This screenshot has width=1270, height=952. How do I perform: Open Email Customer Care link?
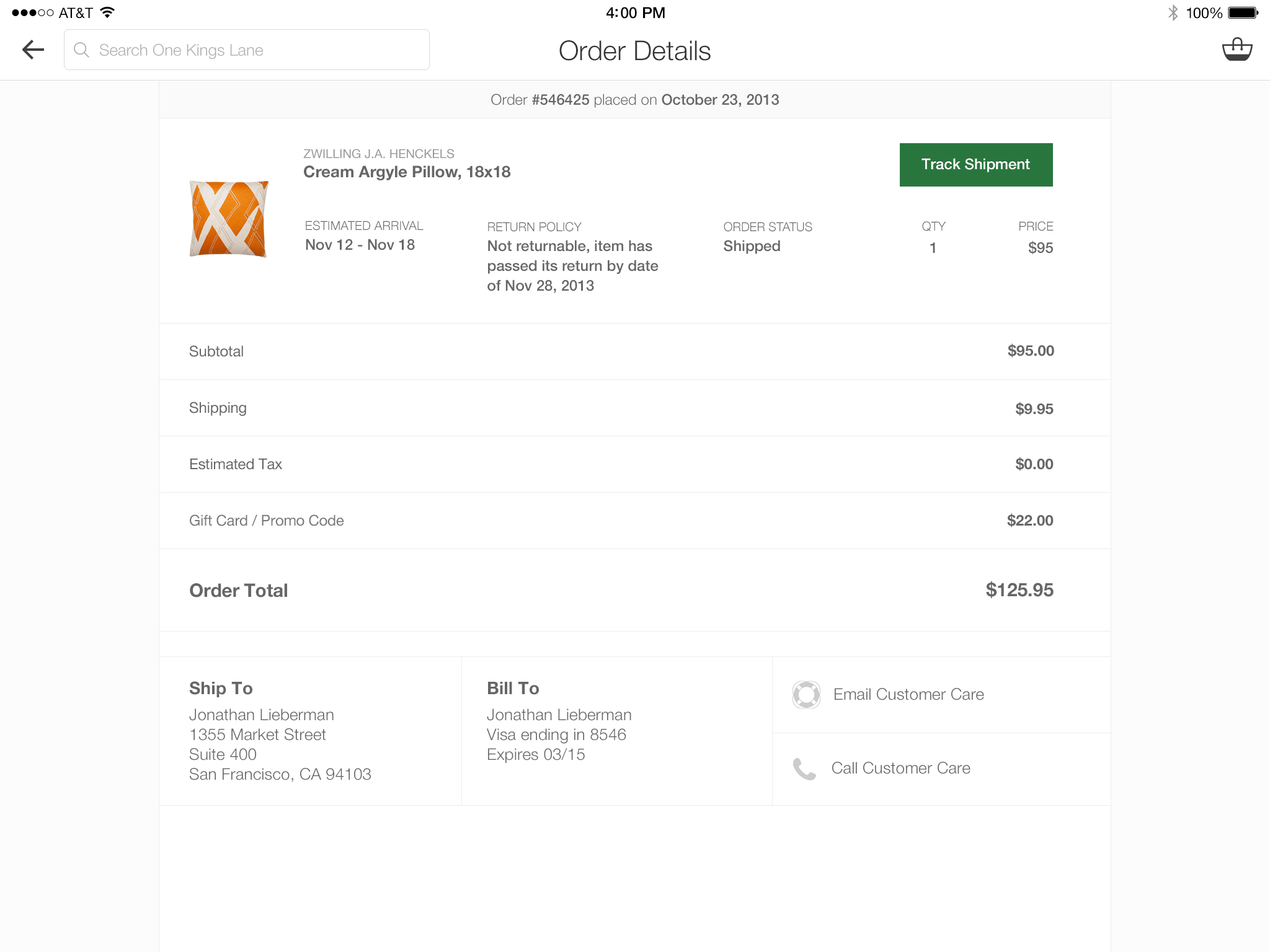point(908,694)
